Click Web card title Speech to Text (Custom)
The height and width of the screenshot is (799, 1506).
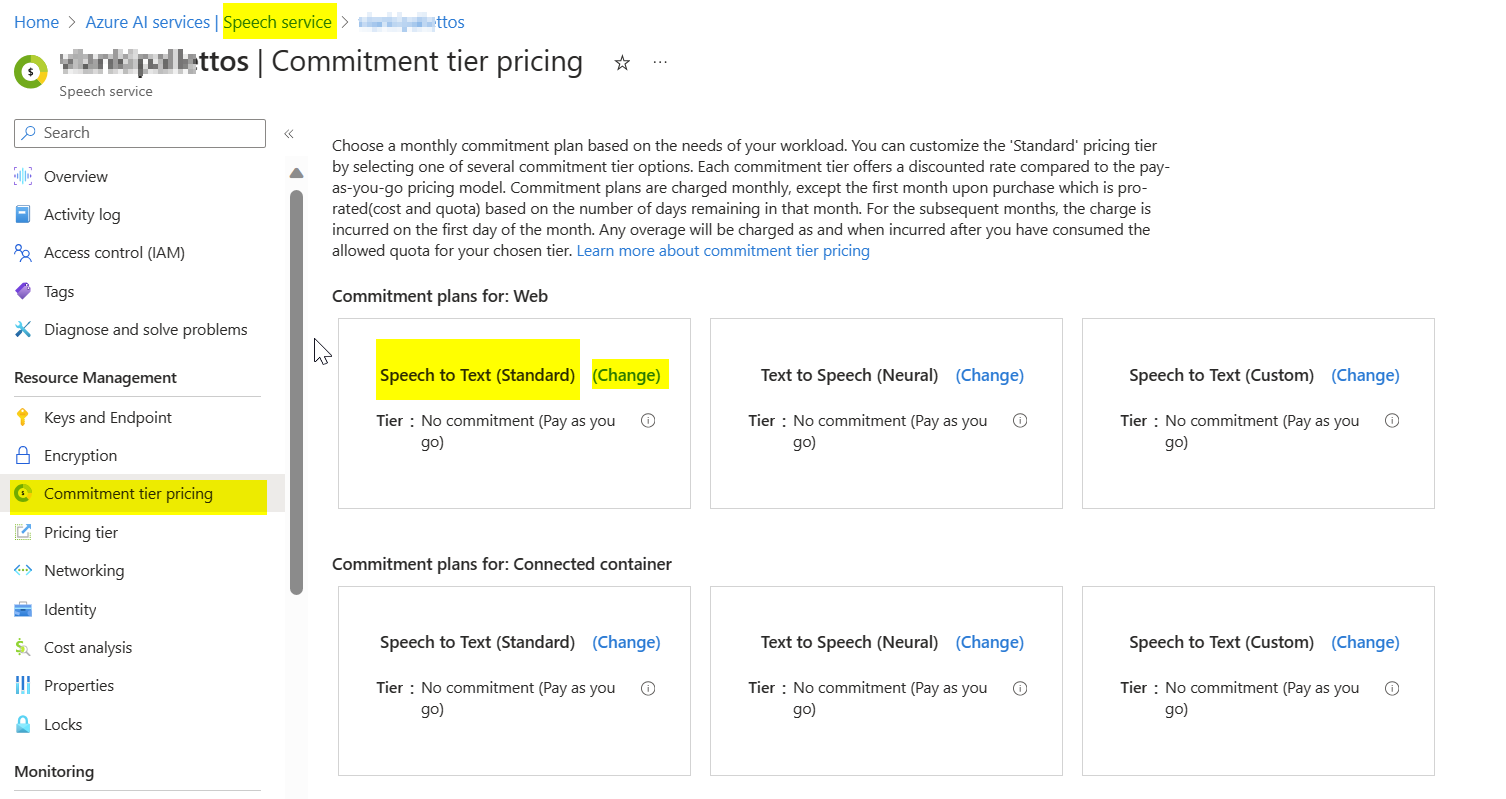click(x=1221, y=375)
